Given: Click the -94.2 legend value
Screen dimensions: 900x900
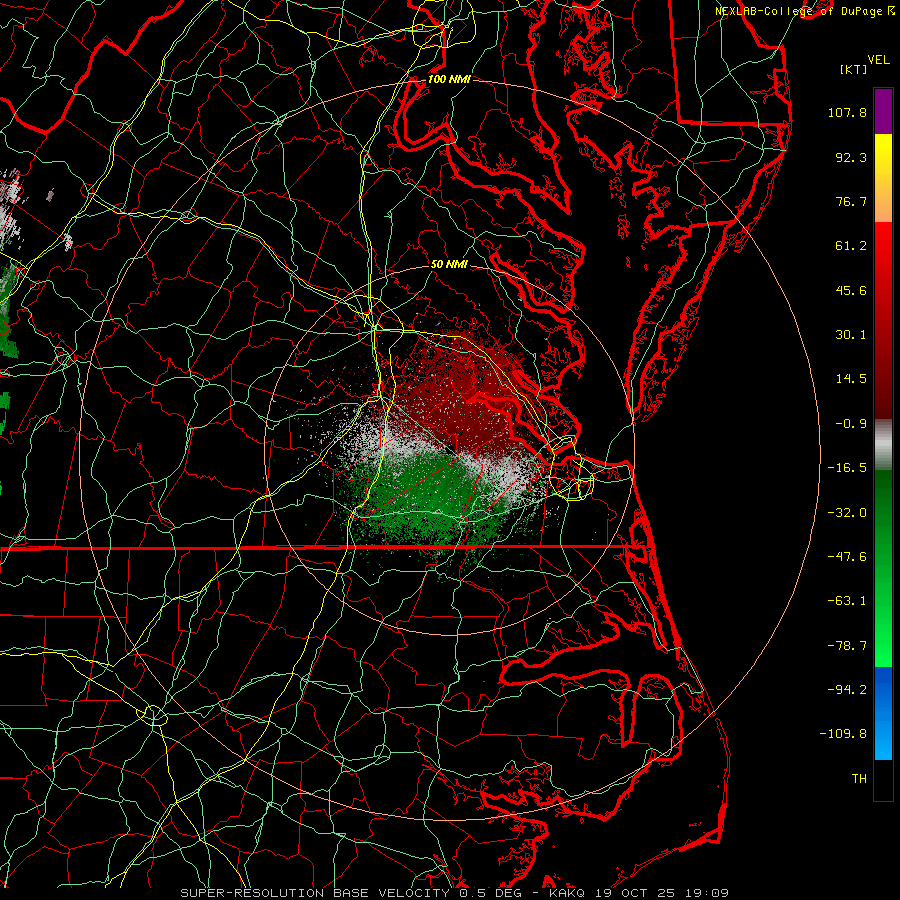Looking at the screenshot, I should point(847,689).
